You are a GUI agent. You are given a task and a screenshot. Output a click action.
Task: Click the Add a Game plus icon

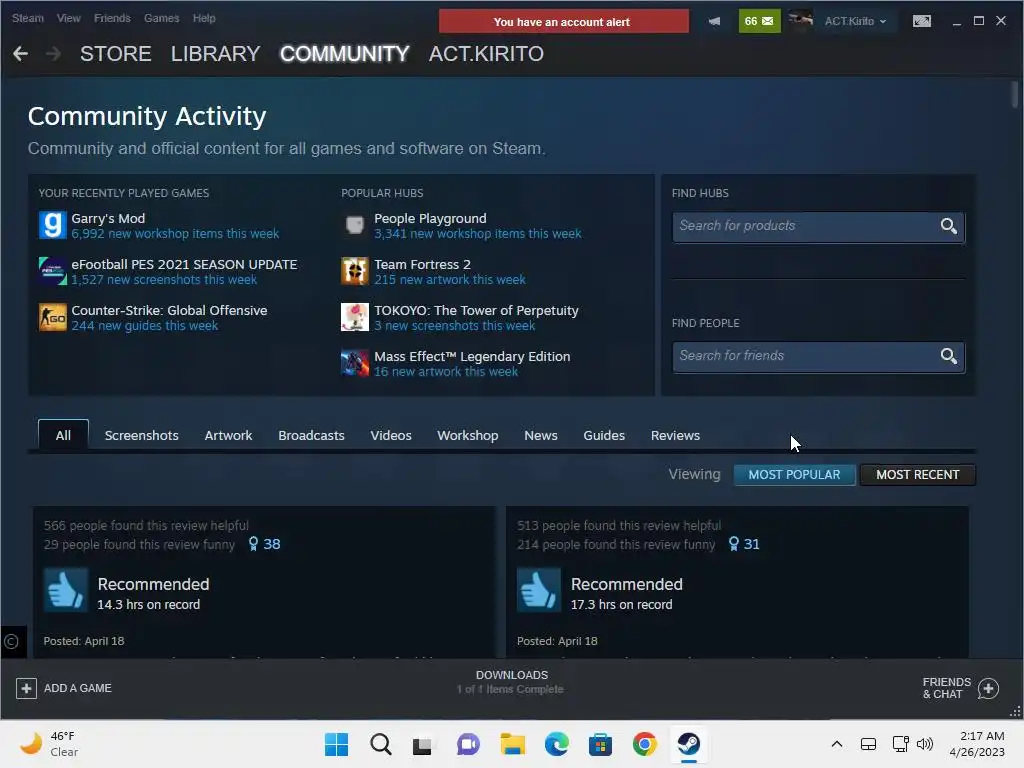[26, 688]
